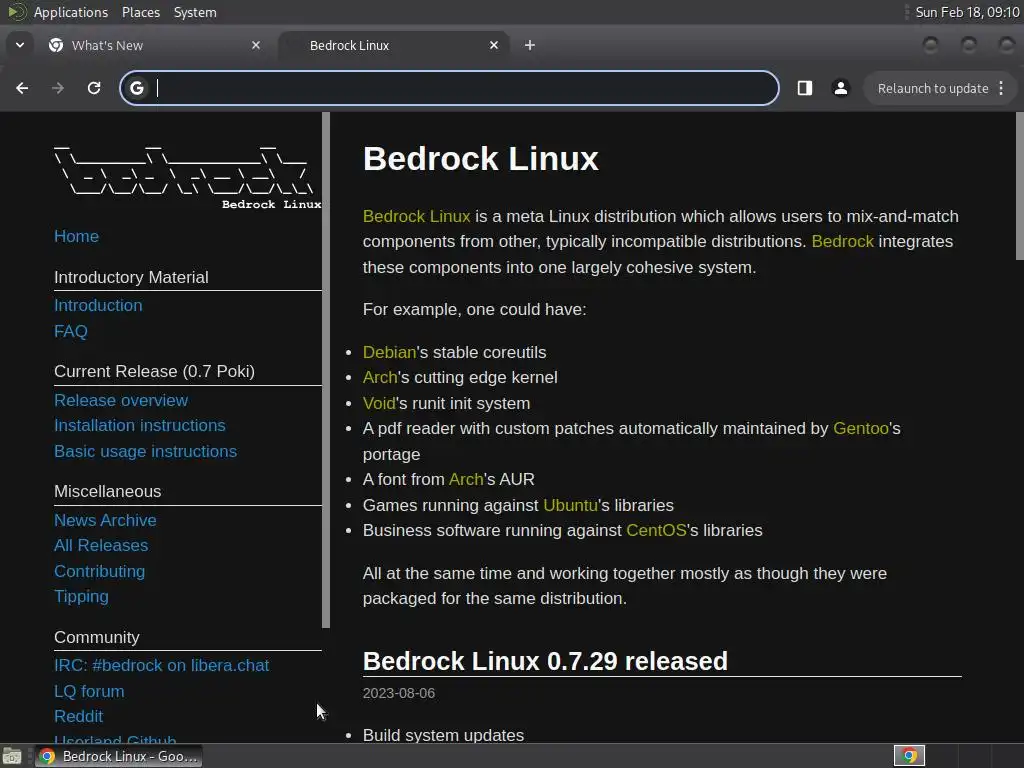Click the sidebar vertical scrollbar
The width and height of the screenshot is (1024, 768).
pyautogui.click(x=326, y=370)
